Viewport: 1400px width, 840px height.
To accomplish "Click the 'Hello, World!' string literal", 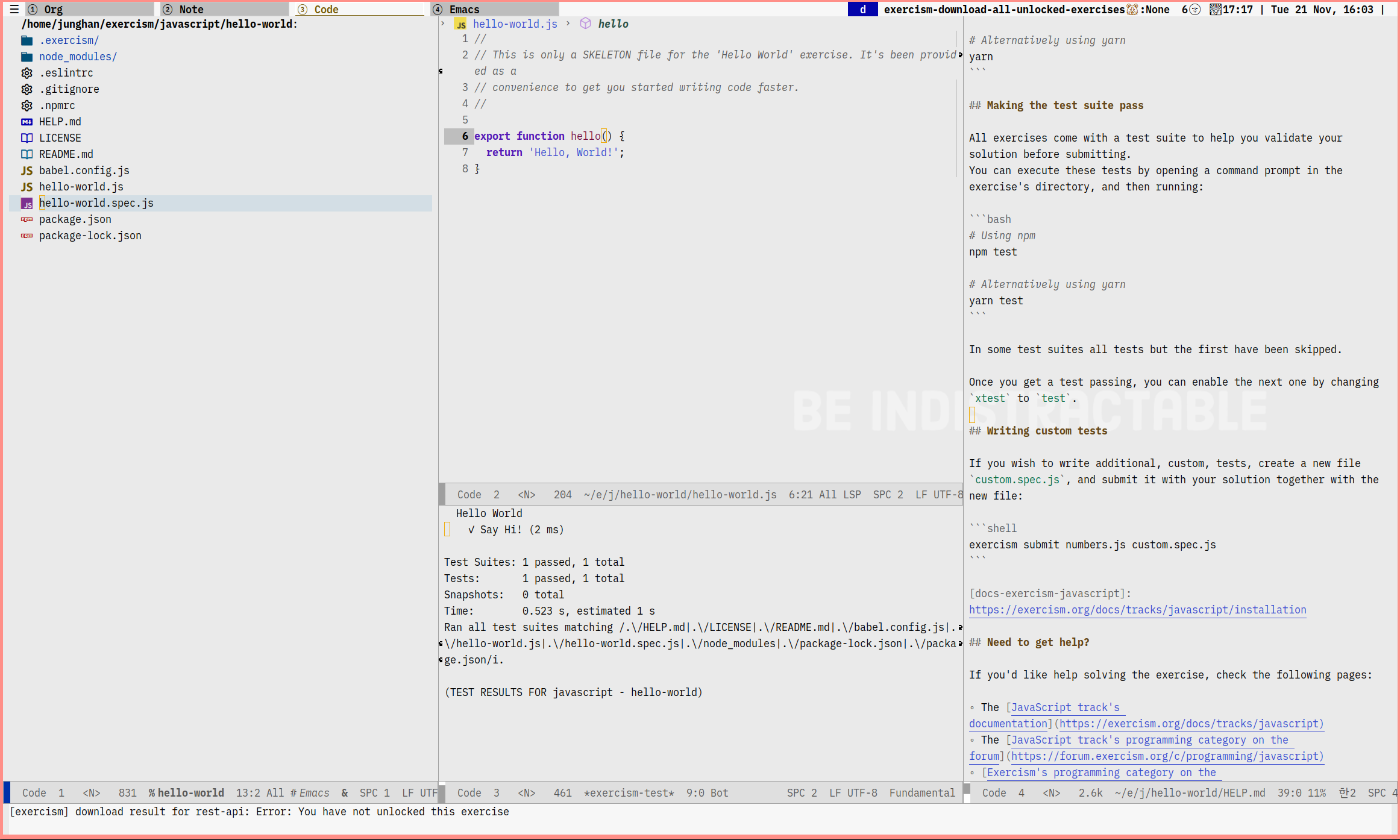I will click(x=574, y=152).
